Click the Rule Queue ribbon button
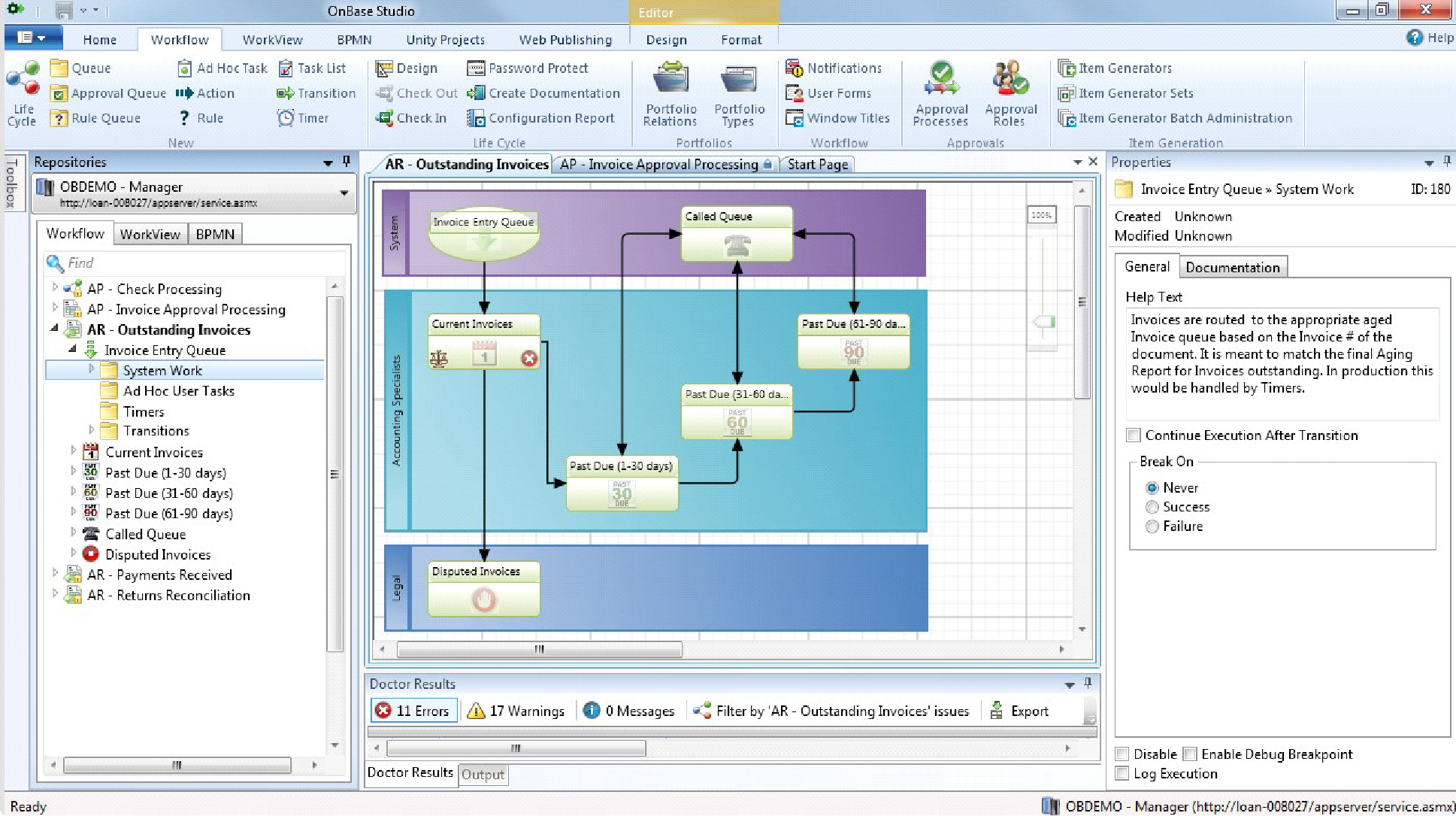This screenshot has height=816, width=1456. pos(95,118)
